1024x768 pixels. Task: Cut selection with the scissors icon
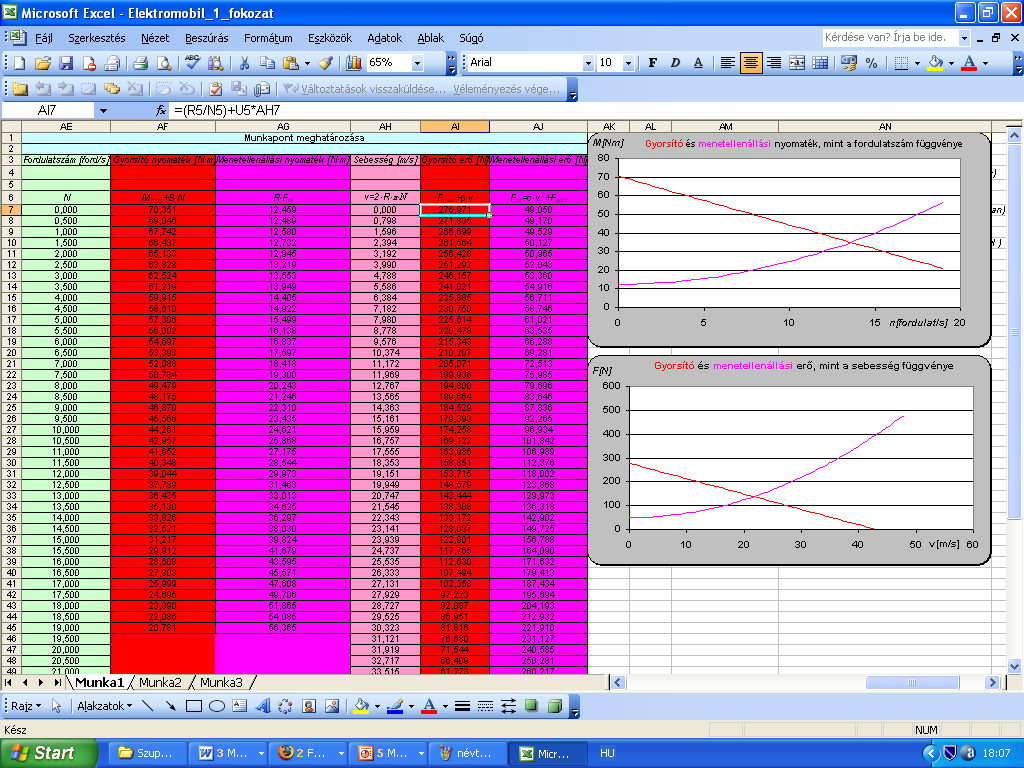click(244, 63)
